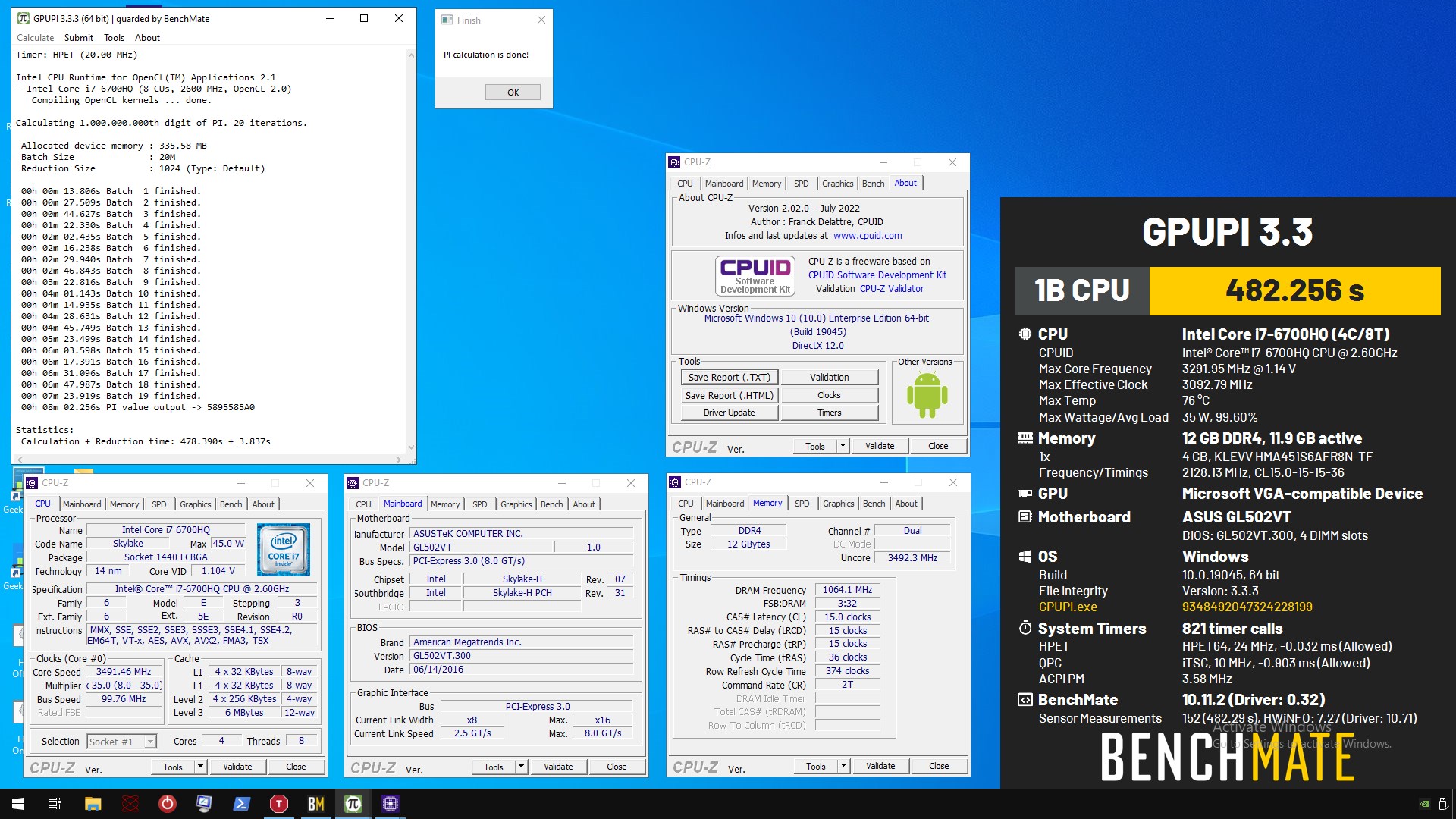Select Memory tab in the Mainboard window
The width and height of the screenshot is (1456, 819).
tap(445, 504)
